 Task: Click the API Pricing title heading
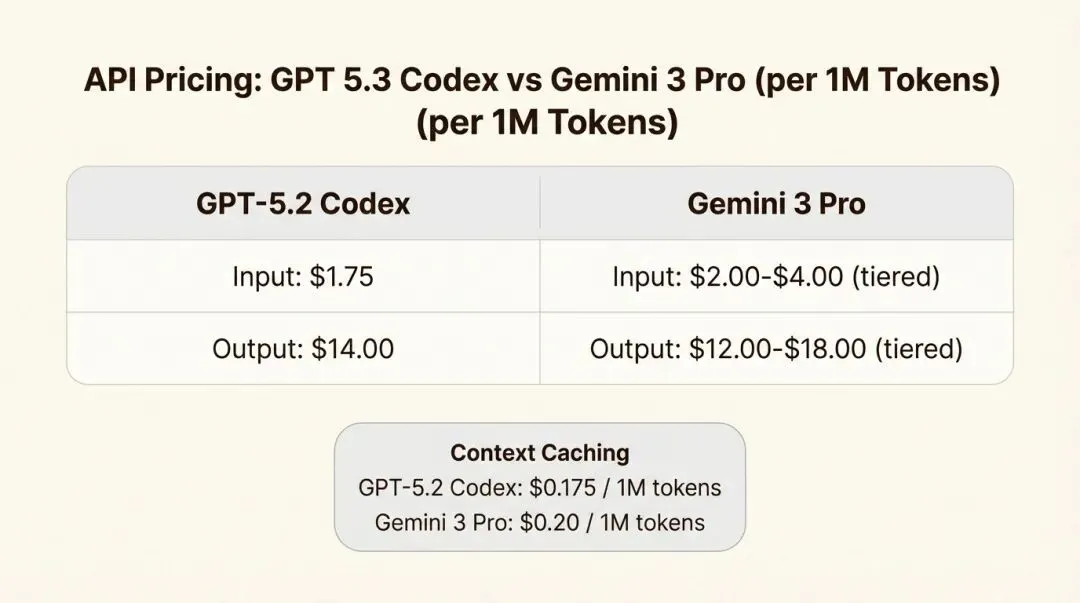coord(541,101)
